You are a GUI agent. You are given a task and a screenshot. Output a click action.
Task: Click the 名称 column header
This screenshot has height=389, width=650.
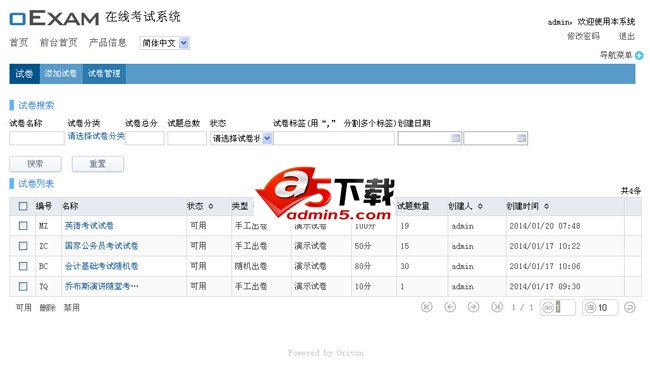(70, 206)
